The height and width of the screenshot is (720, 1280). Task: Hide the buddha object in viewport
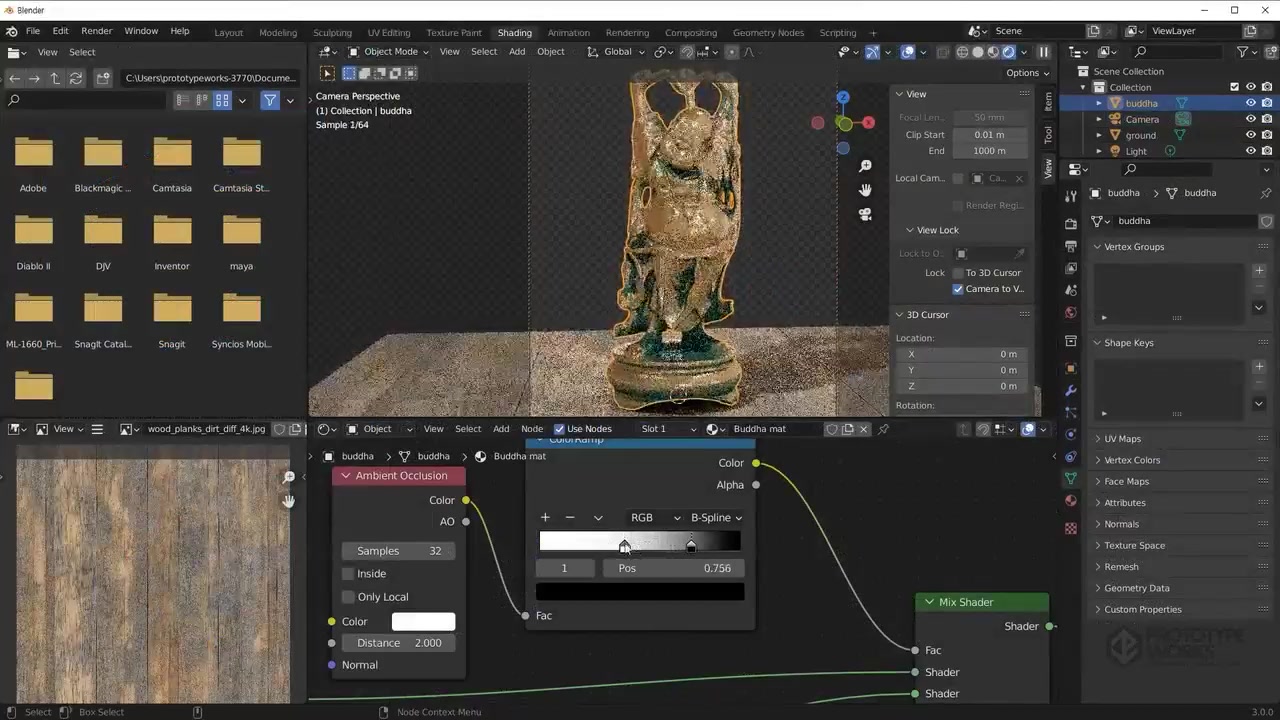click(1250, 103)
